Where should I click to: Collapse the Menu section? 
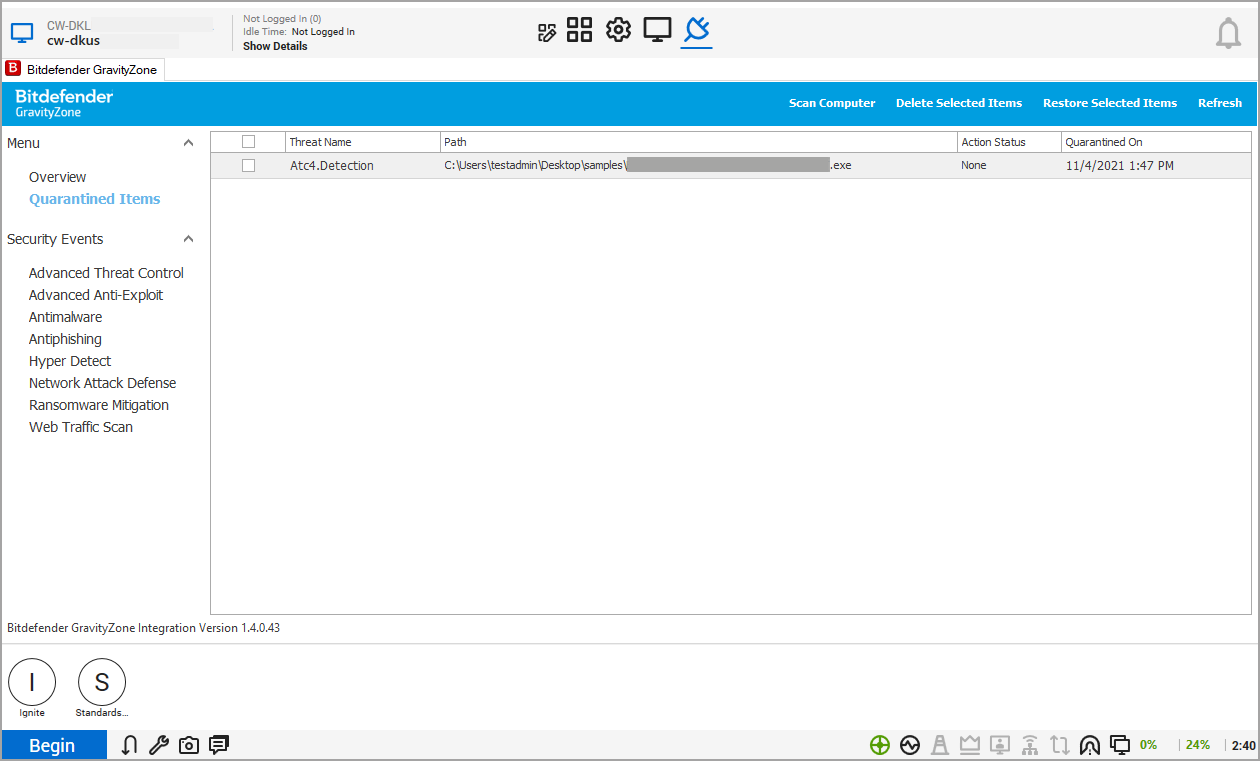click(188, 143)
